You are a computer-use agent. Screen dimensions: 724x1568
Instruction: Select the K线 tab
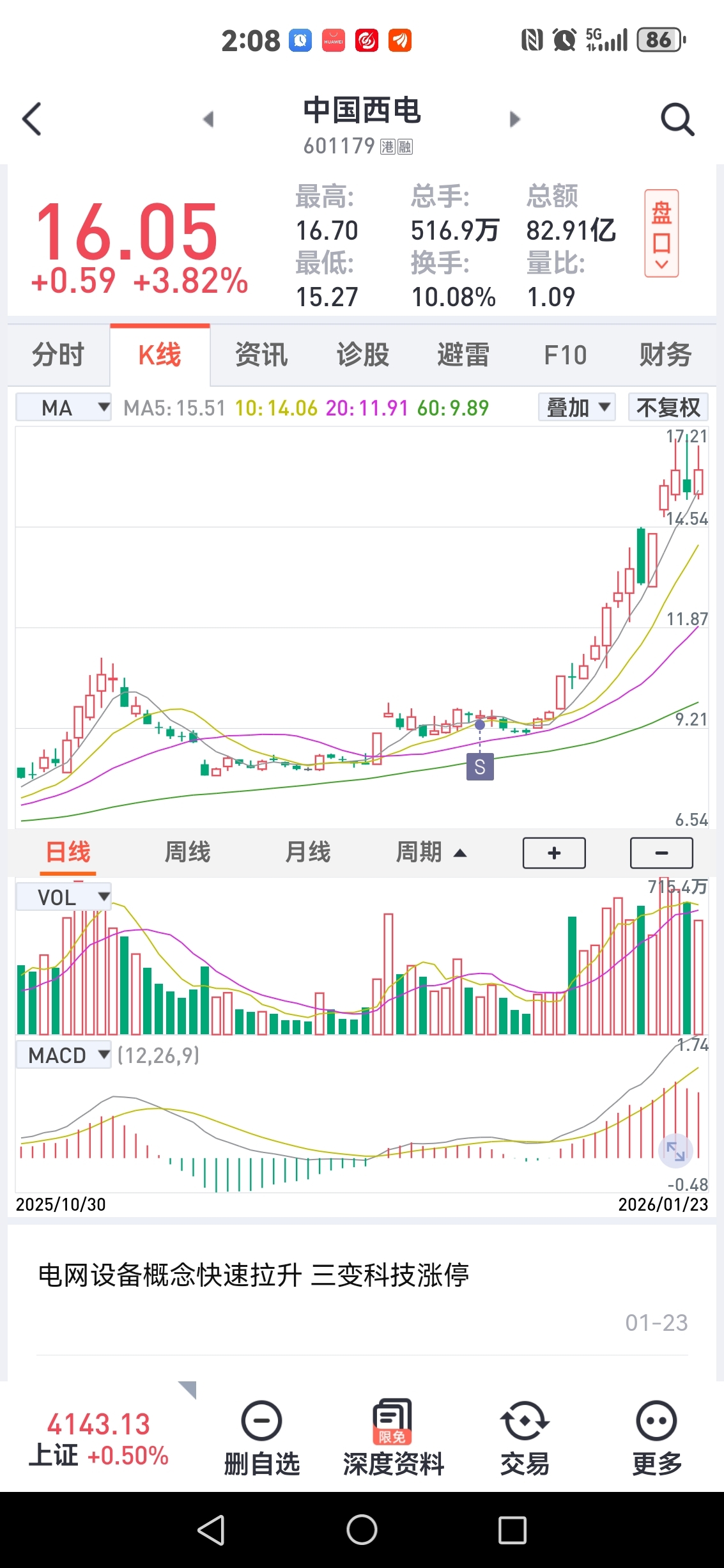click(x=160, y=355)
